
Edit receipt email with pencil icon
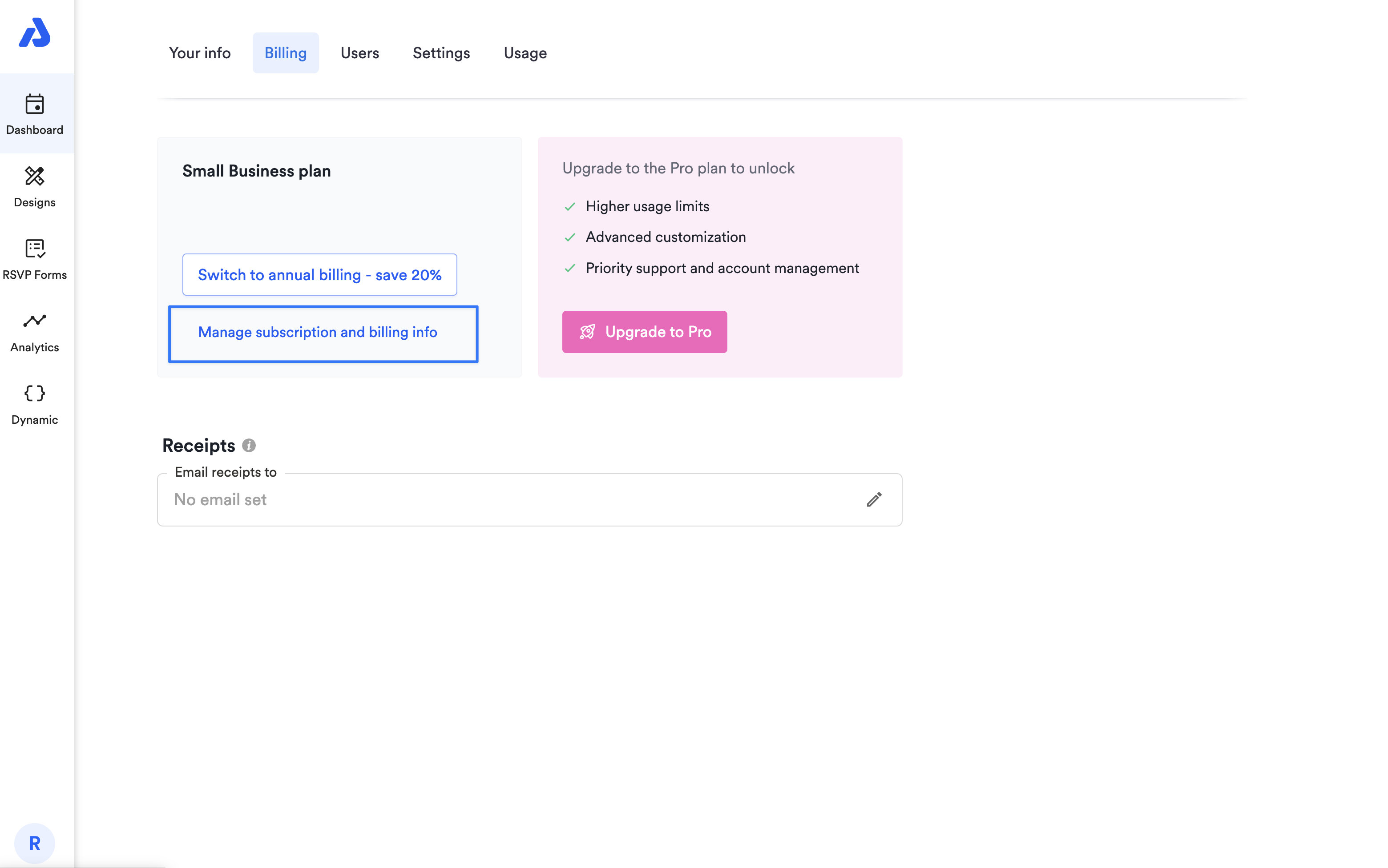[873, 499]
